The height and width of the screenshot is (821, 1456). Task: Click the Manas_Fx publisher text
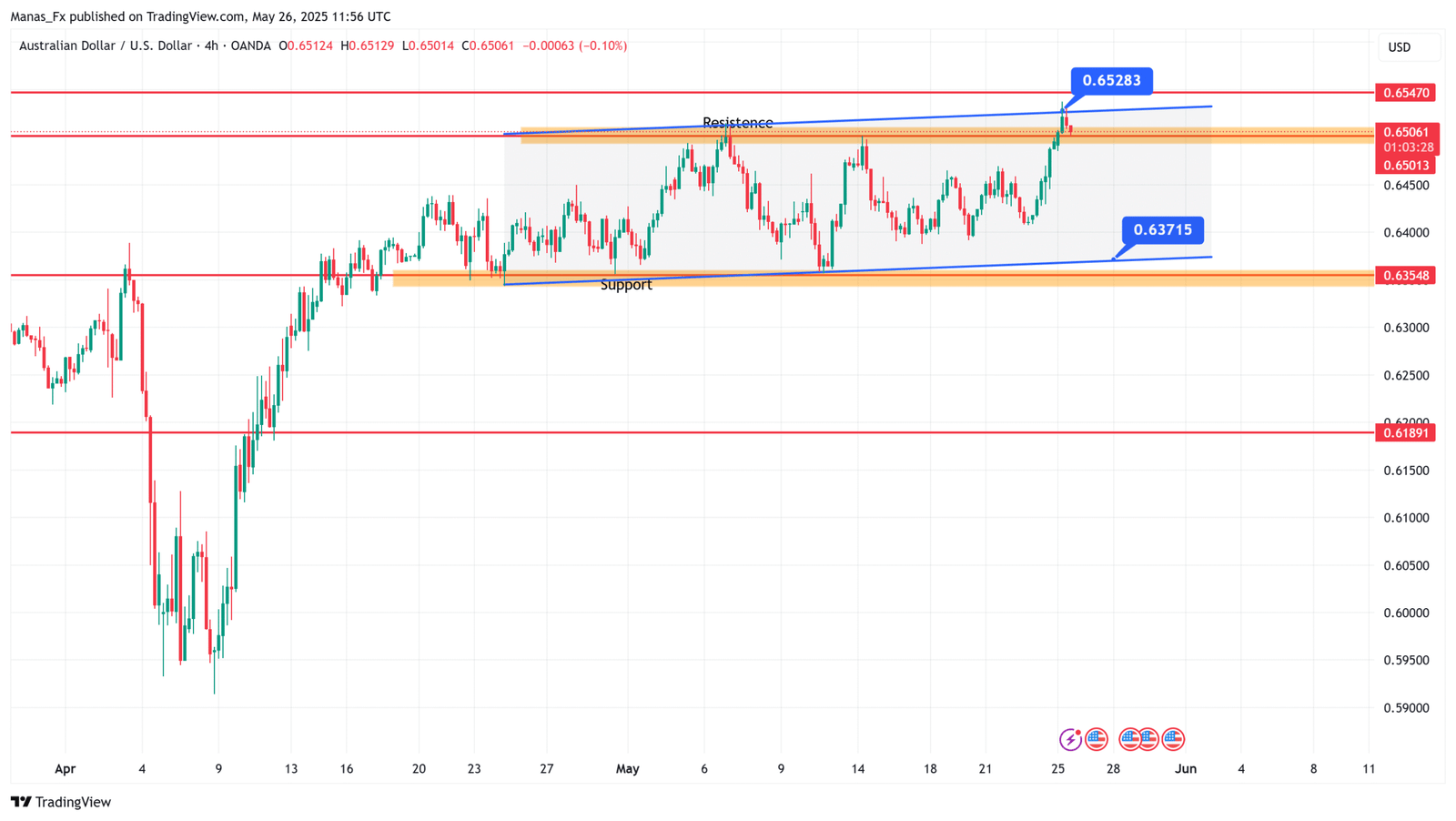[37, 16]
